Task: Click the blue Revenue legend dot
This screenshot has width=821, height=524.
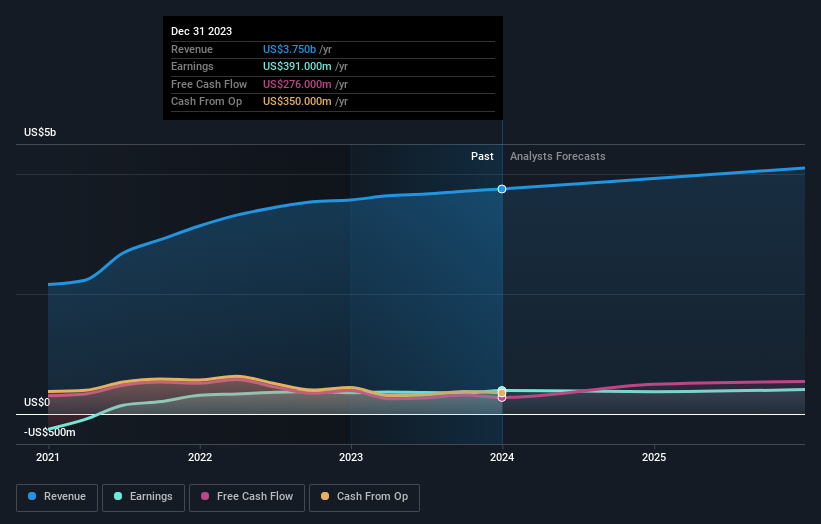Action: pos(32,496)
